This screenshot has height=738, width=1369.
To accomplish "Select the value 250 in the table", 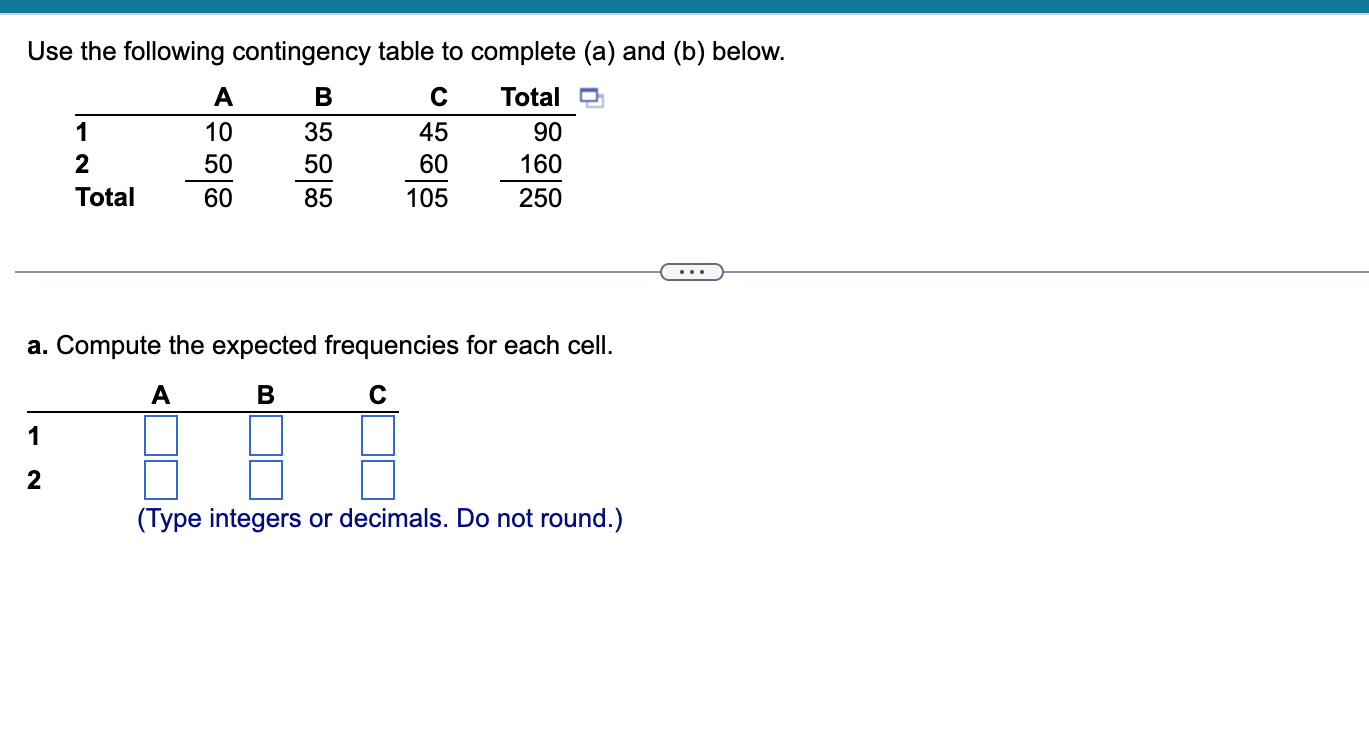I will pyautogui.click(x=542, y=198).
